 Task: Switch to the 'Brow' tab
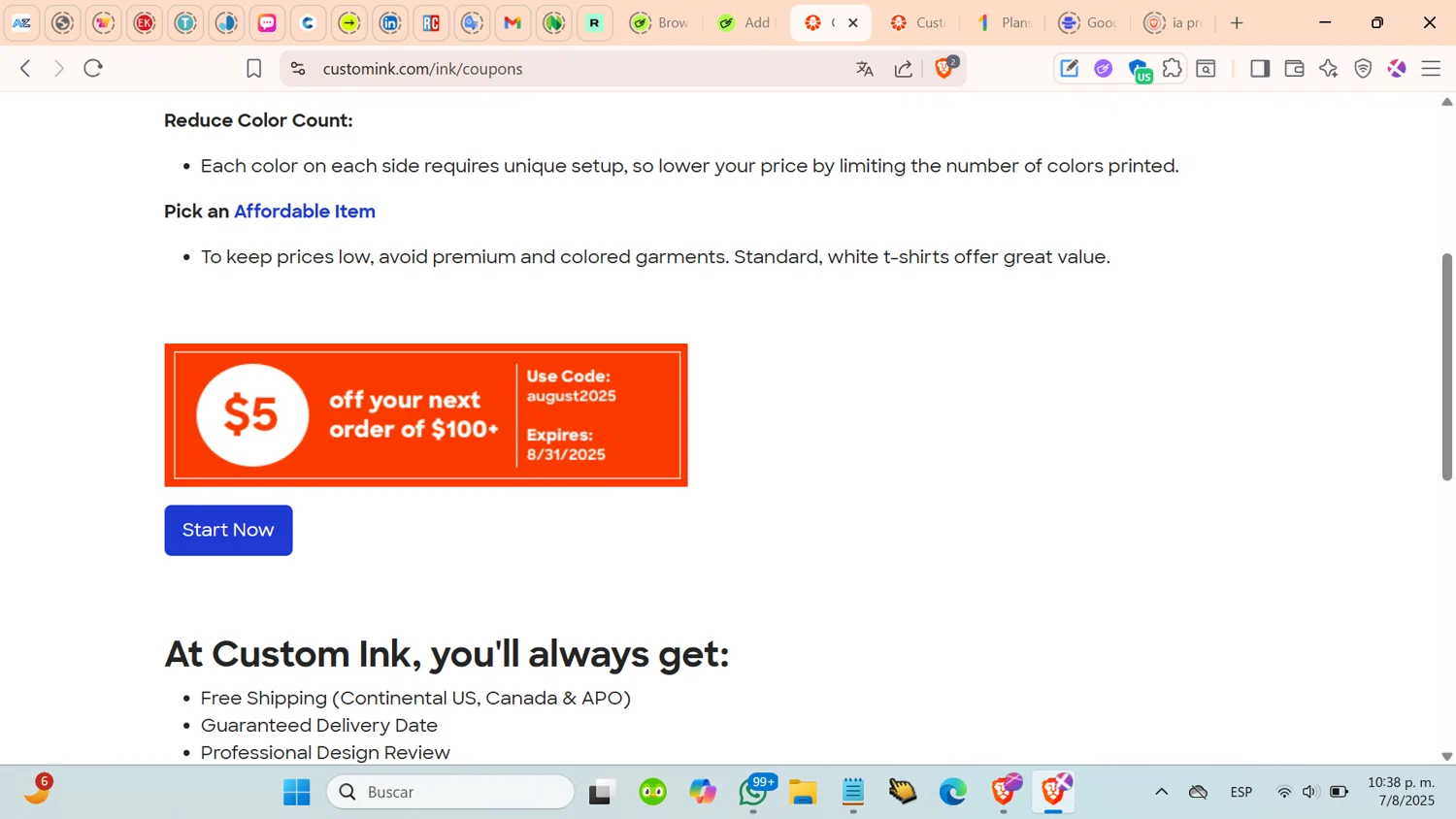click(x=660, y=23)
